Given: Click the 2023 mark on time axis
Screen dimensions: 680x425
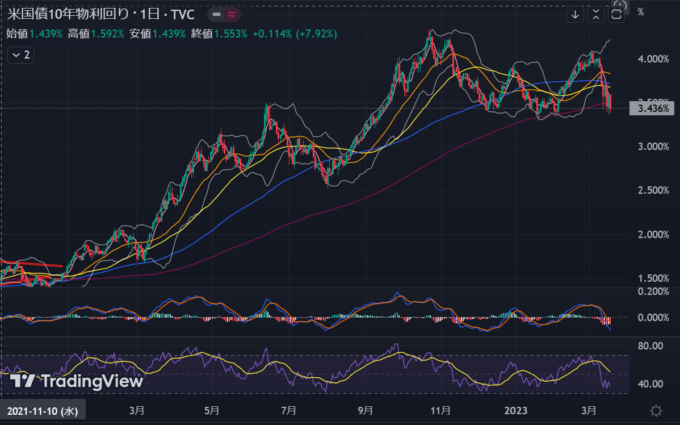Looking at the screenshot, I should (x=516, y=411).
